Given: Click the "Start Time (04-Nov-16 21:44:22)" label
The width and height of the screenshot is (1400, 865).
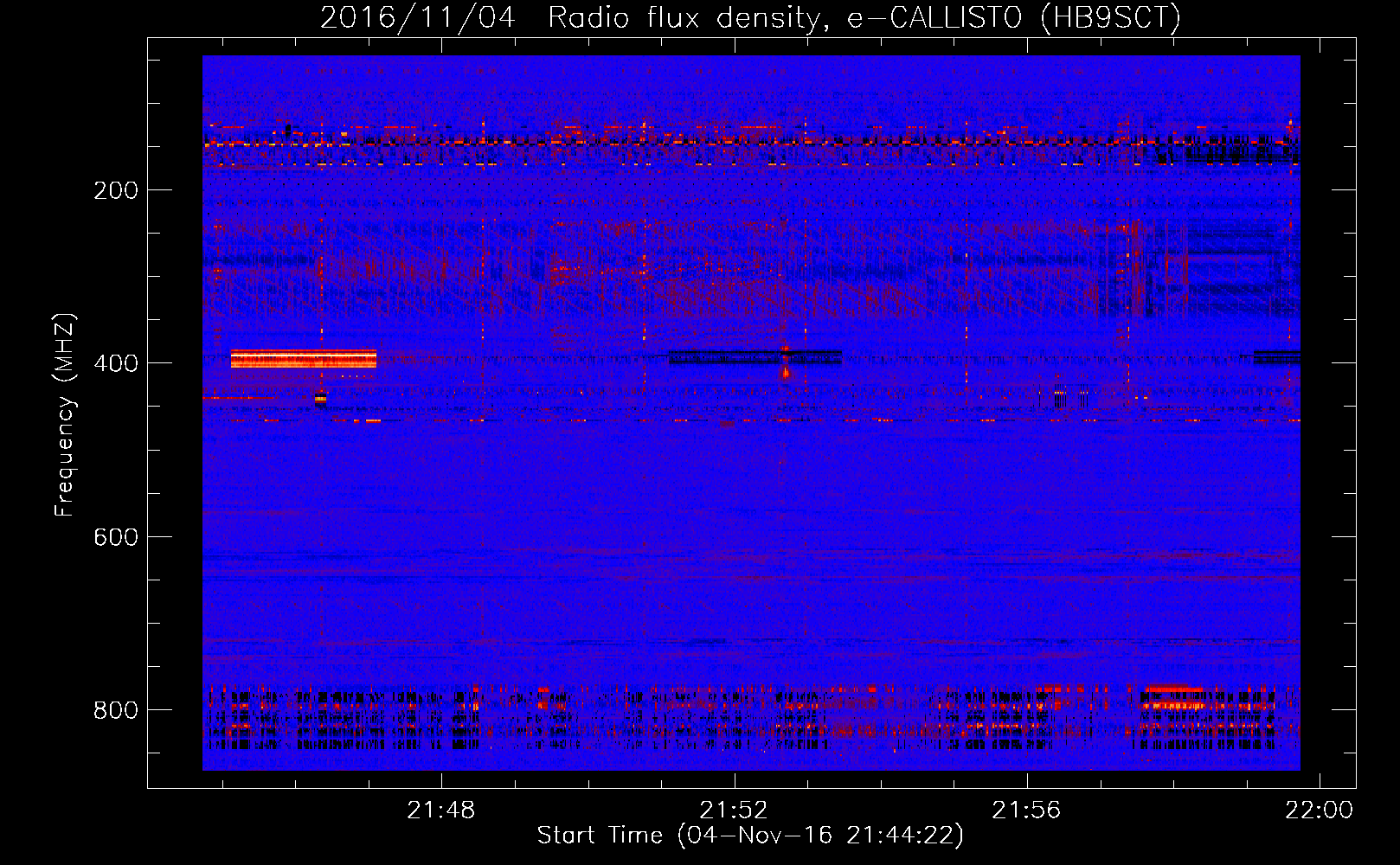Looking at the screenshot, I should tap(750, 836).
